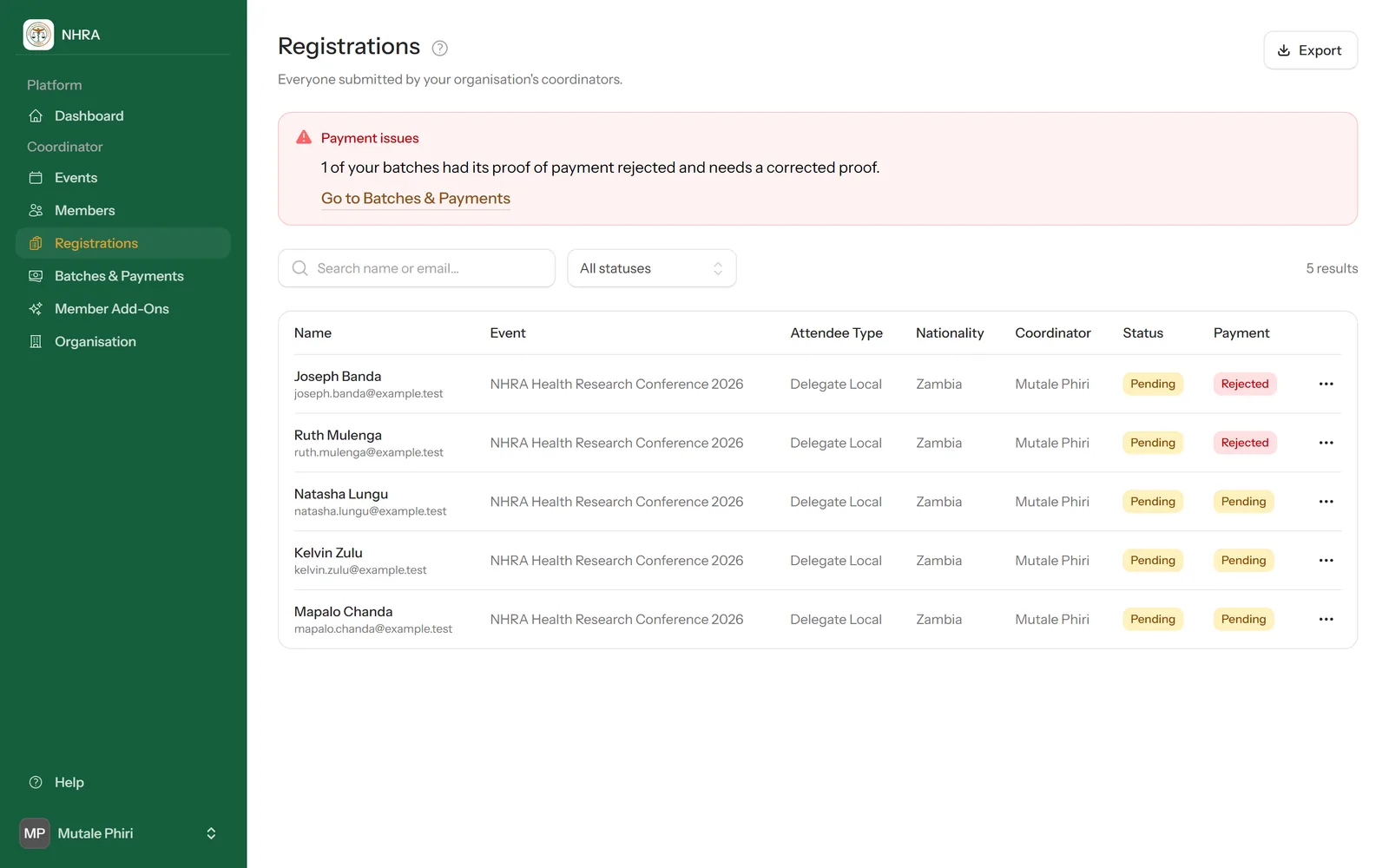Open Members in the sidebar
This screenshot has width=1389, height=868.
[123, 210]
